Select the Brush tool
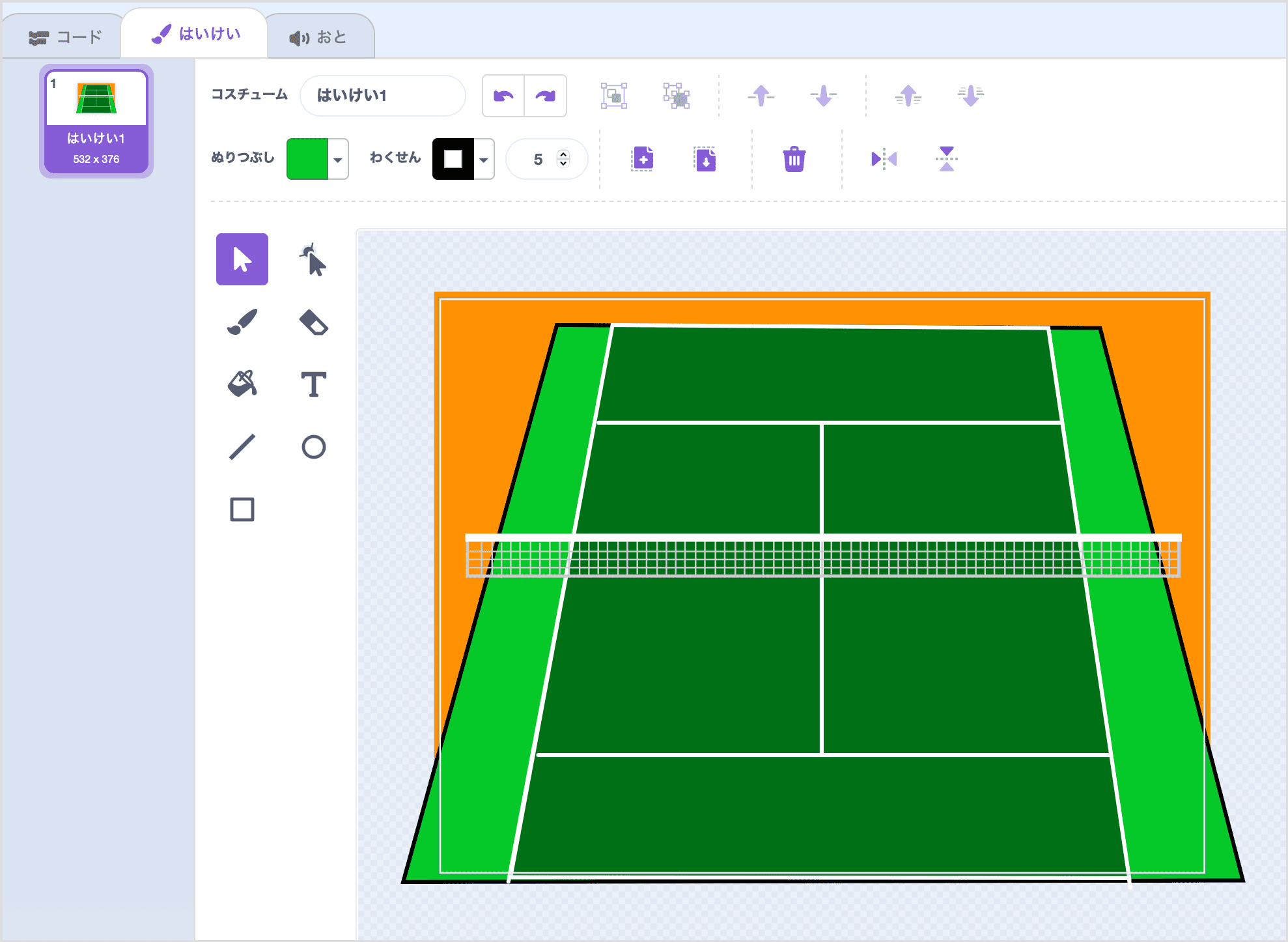The width and height of the screenshot is (1288, 942). click(242, 322)
